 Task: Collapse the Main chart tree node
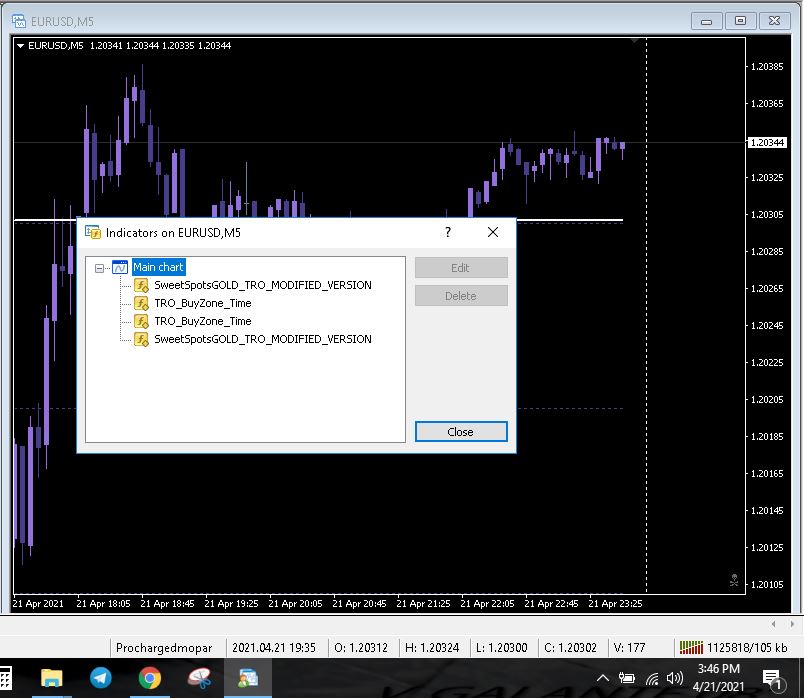tap(100, 268)
